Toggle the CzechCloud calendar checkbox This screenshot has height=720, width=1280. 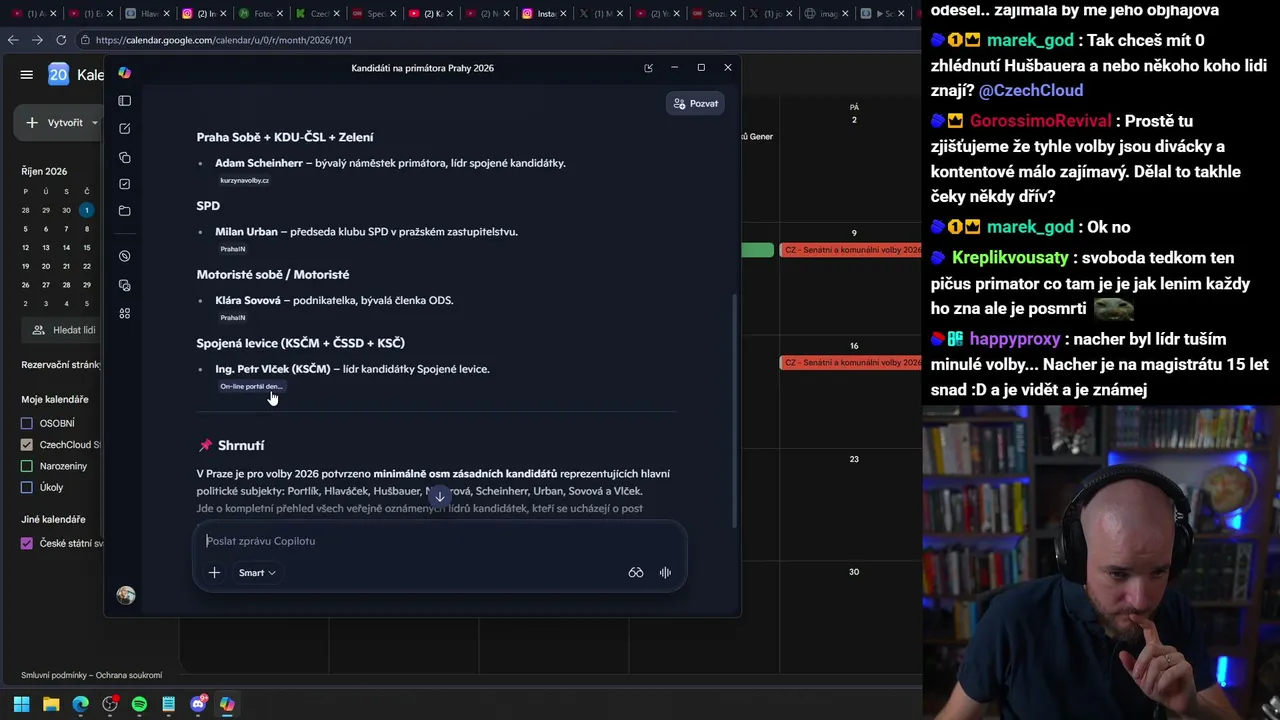tap(27, 445)
